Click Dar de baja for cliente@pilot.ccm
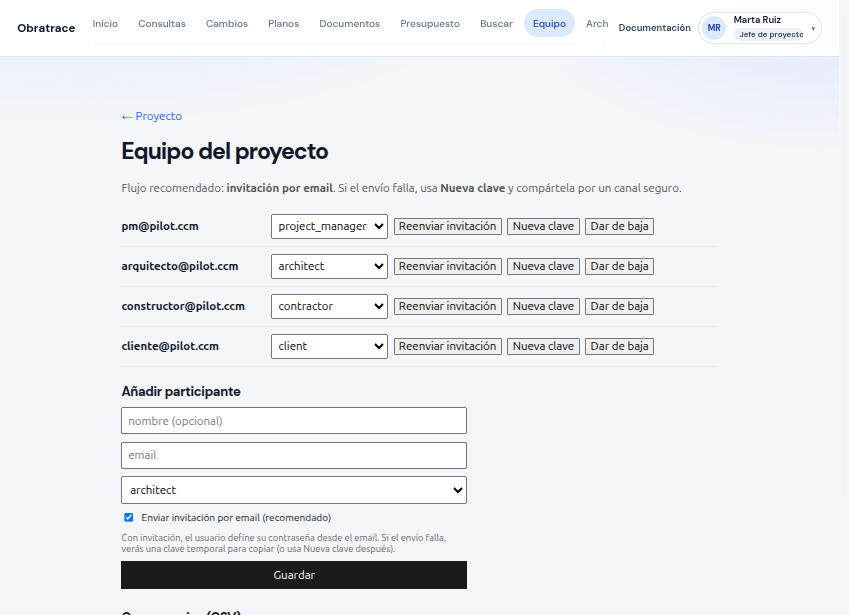 (619, 346)
